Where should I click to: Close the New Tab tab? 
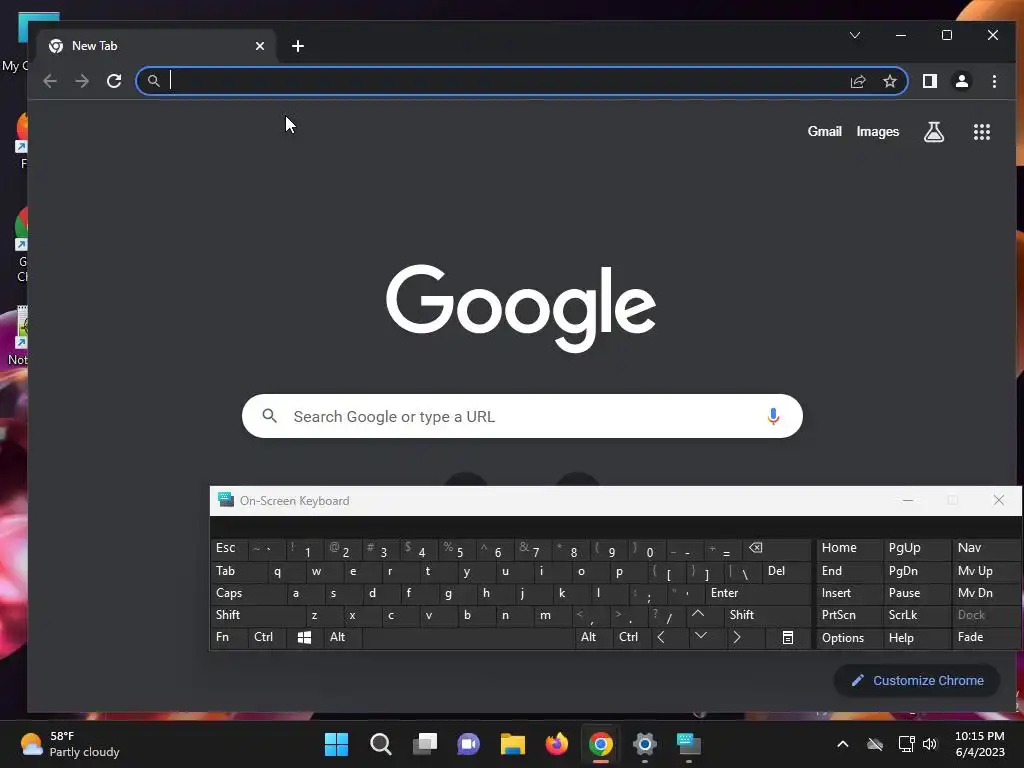(260, 46)
